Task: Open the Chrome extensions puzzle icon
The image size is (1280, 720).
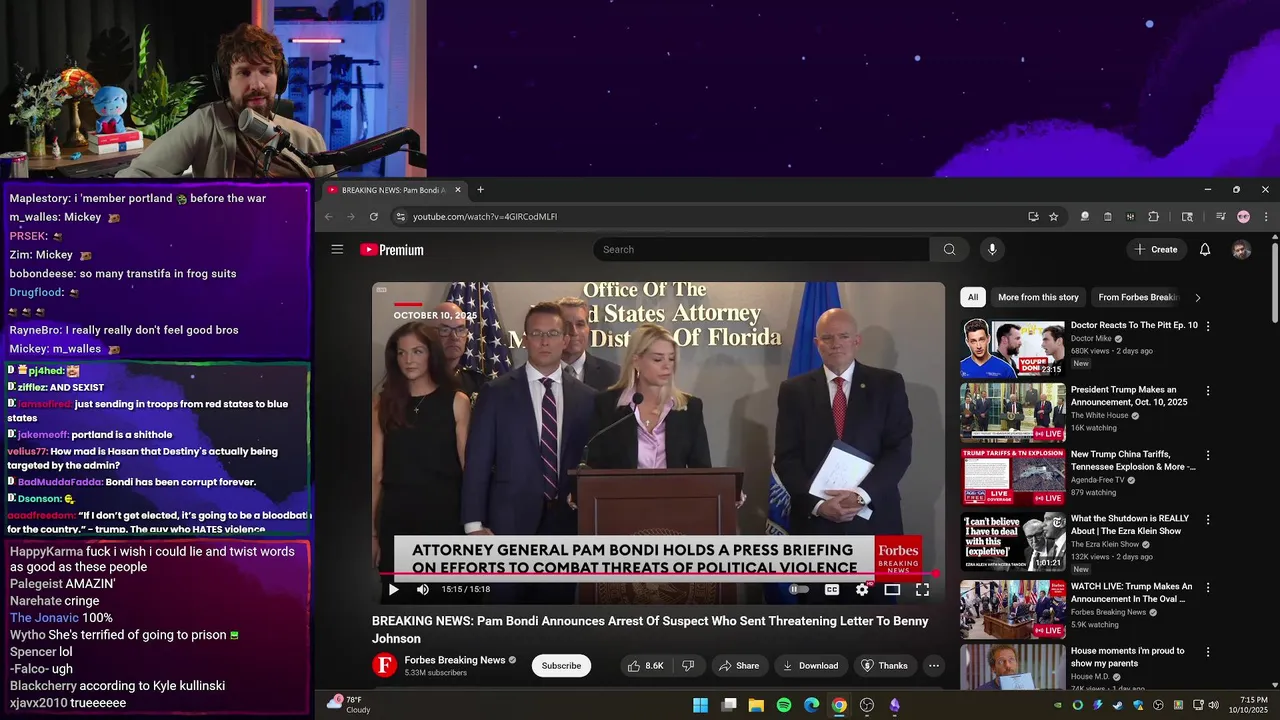Action: tap(1153, 216)
